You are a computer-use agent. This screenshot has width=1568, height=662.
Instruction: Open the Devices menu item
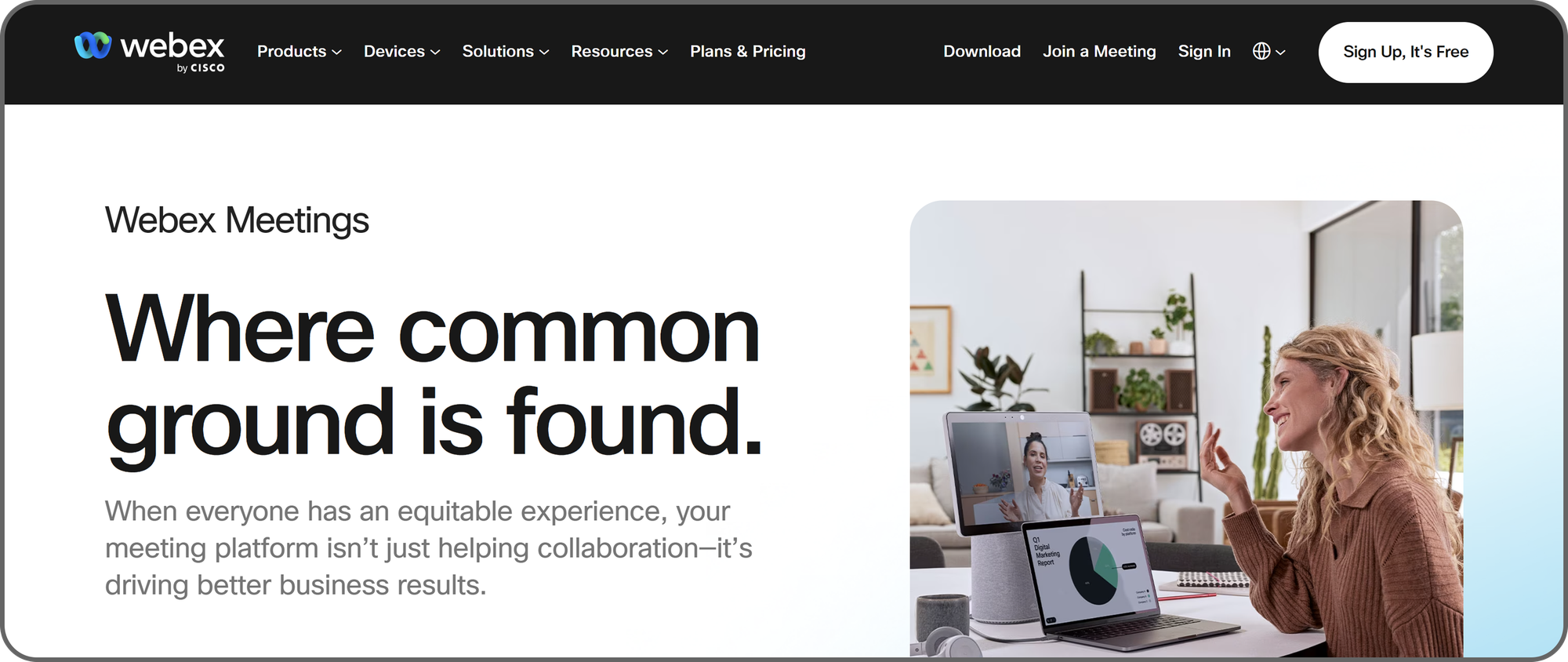(x=394, y=51)
